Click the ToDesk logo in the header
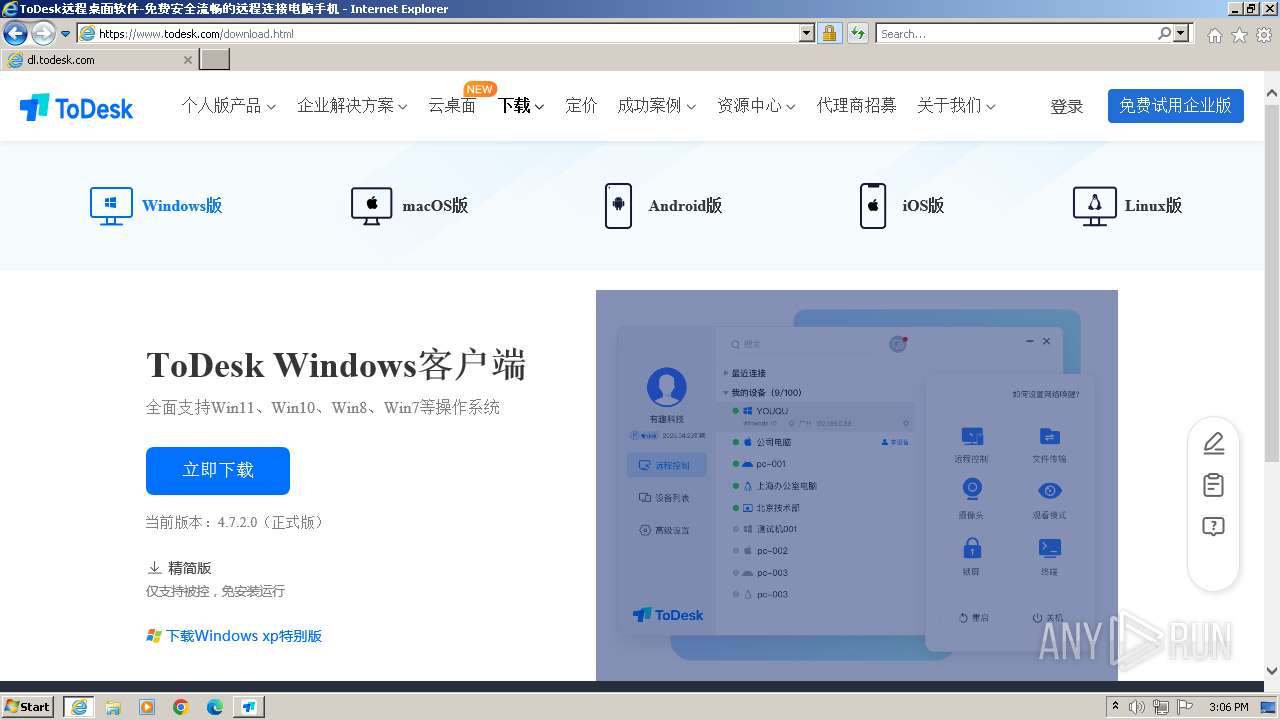Image resolution: width=1280 pixels, height=720 pixels. (x=76, y=107)
